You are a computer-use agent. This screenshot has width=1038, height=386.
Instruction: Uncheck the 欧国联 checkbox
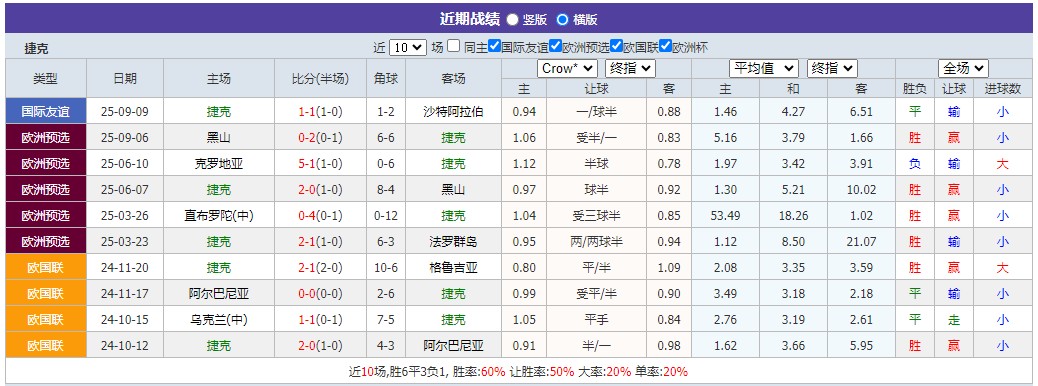coord(616,46)
